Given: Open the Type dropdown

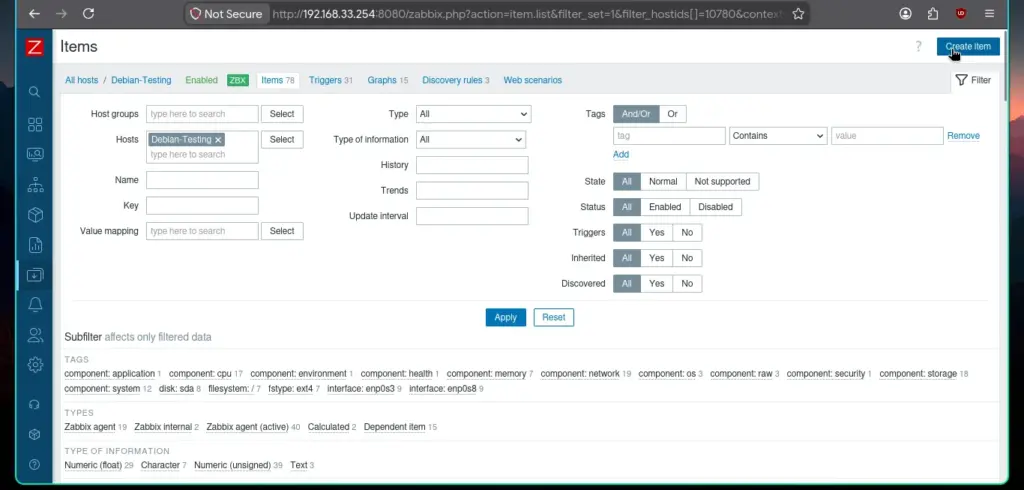Looking at the screenshot, I should pyautogui.click(x=473, y=114).
